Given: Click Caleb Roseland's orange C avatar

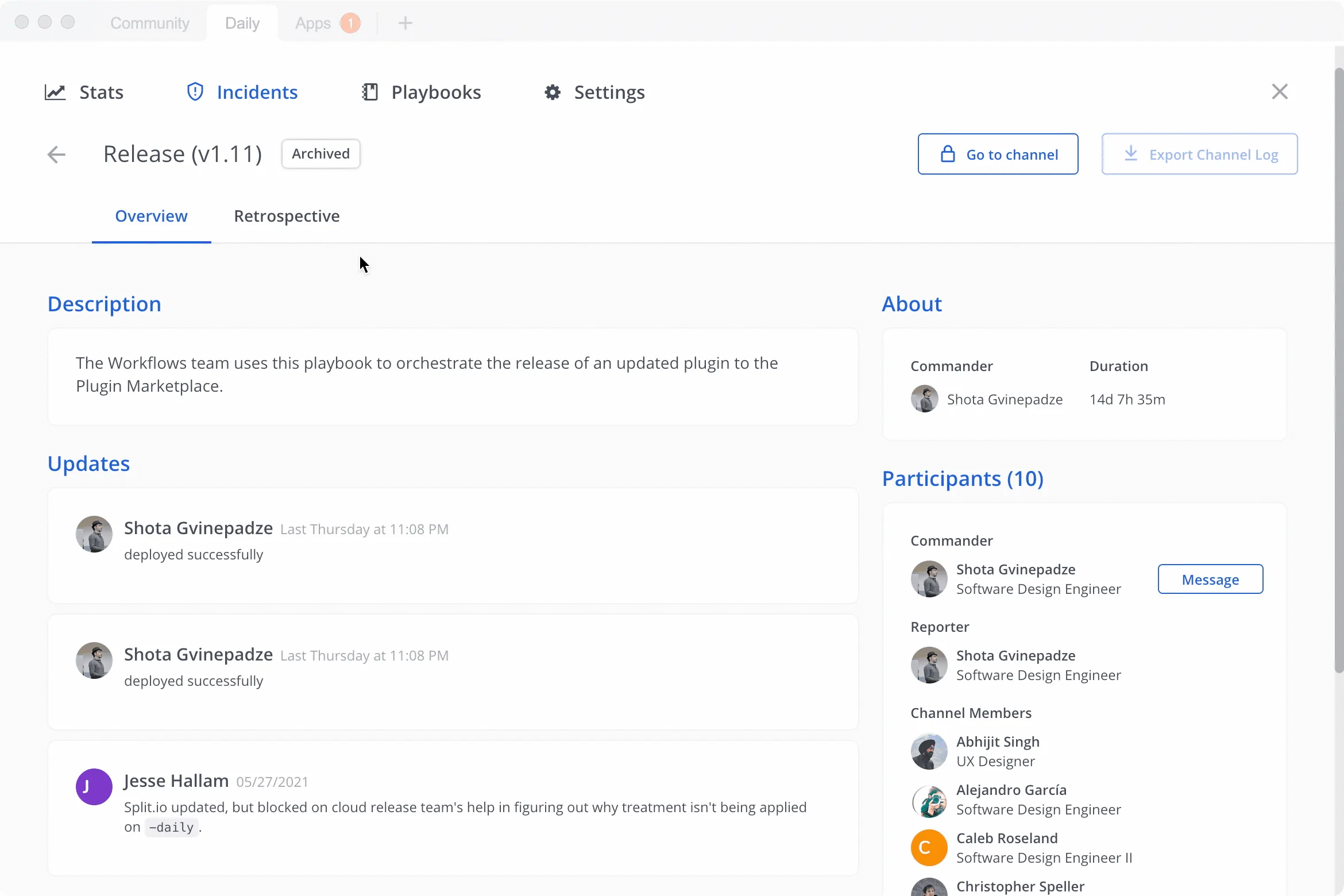Looking at the screenshot, I should 929,848.
